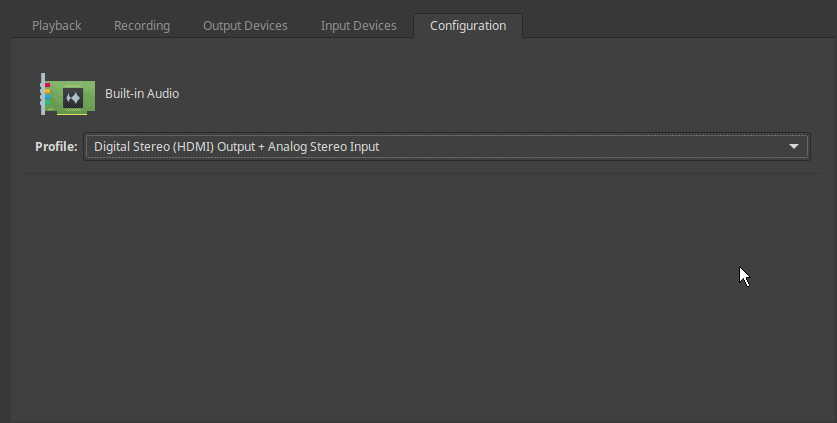Select the Digital Stereo HDMI profile combo box

[x=447, y=146]
